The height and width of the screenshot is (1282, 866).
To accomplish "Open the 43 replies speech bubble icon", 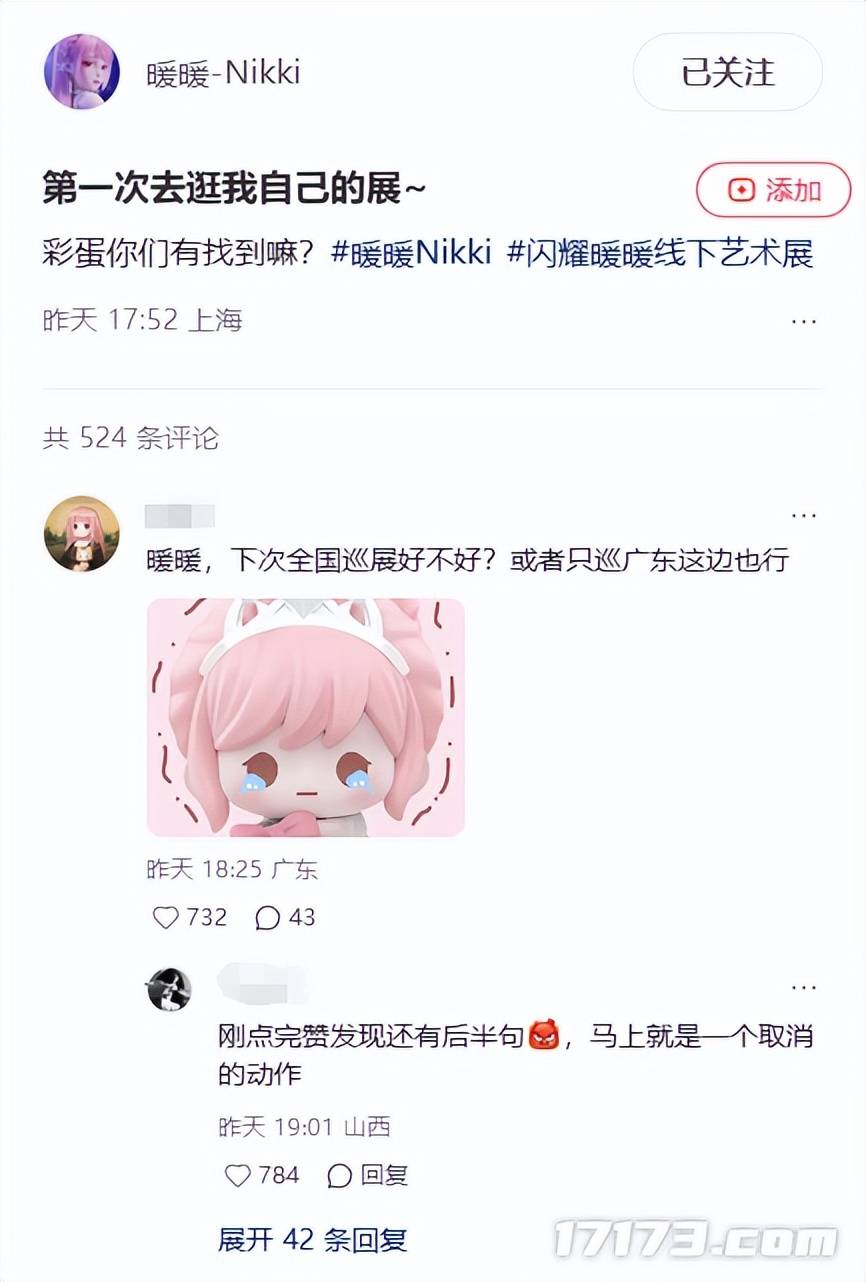I will pyautogui.click(x=268, y=917).
